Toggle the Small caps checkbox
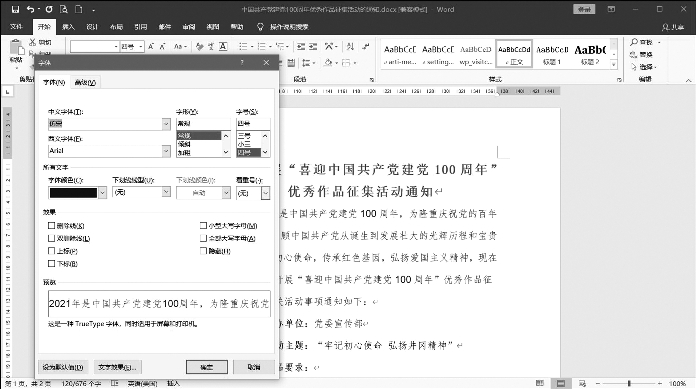The image size is (696, 389). pos(203,226)
